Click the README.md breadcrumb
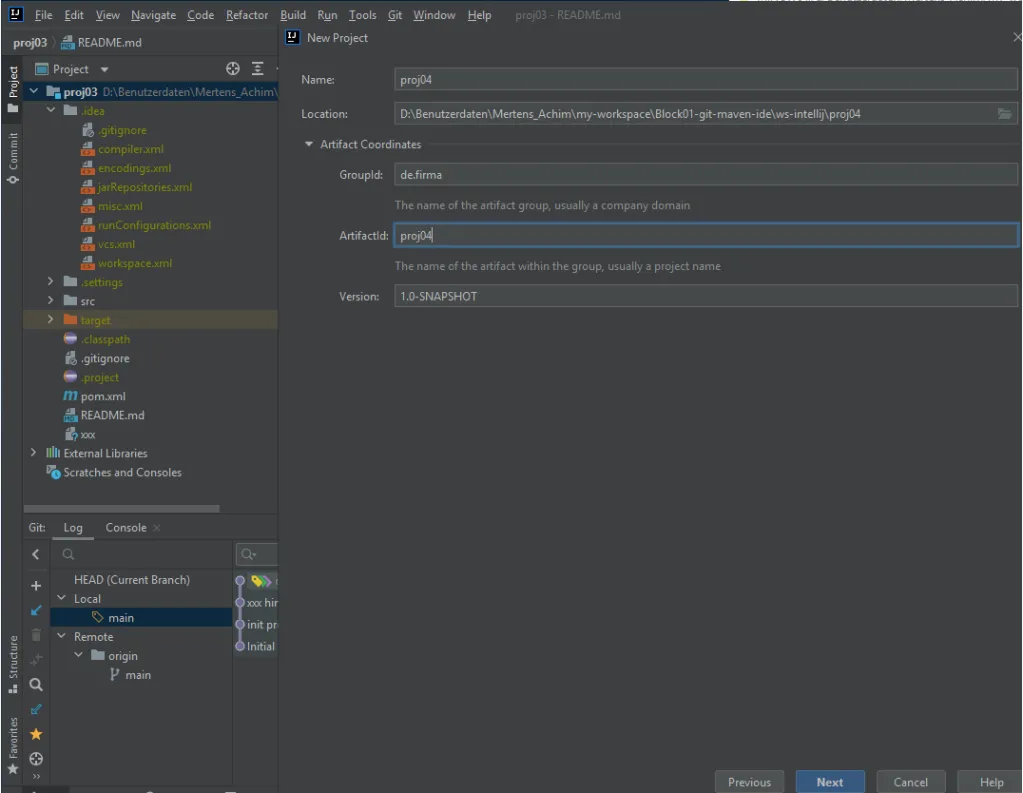 [102, 42]
